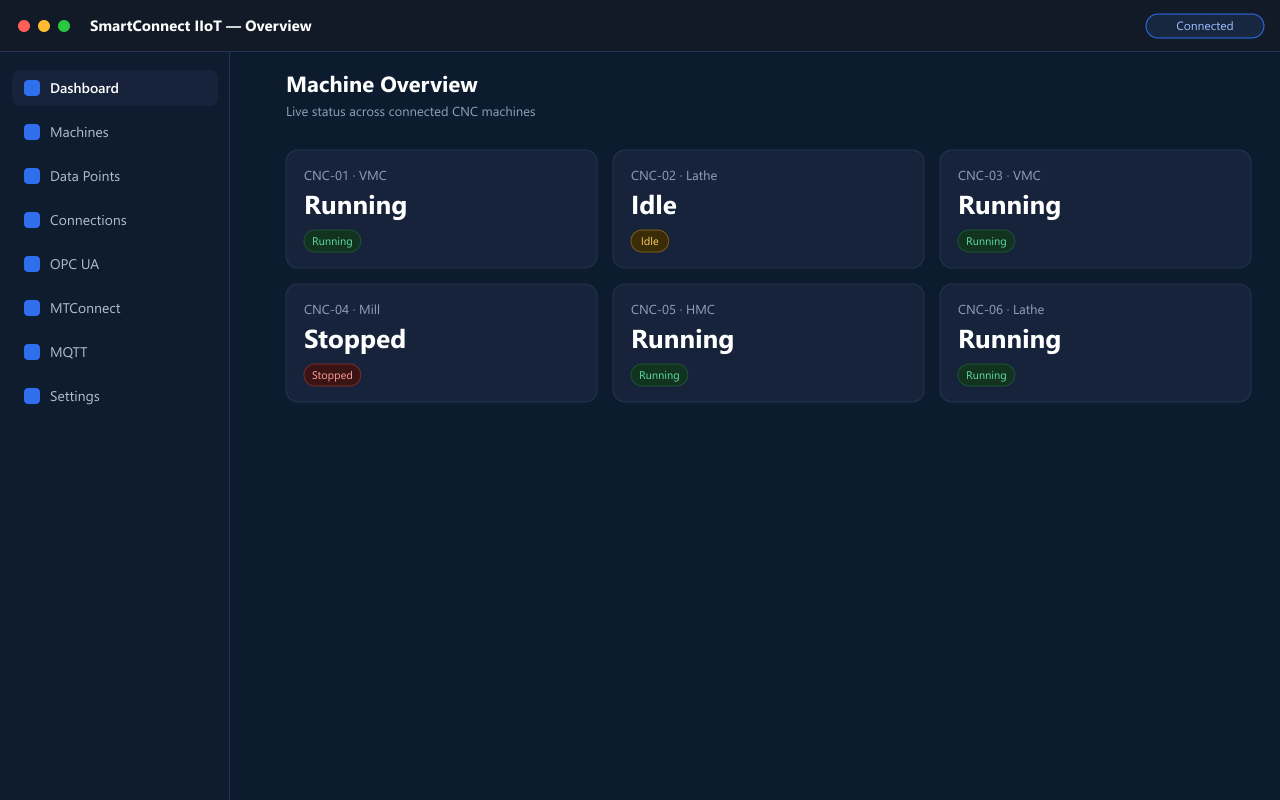The image size is (1280, 800).
Task: Open the Settings menu label
Action: pyautogui.click(x=75, y=396)
